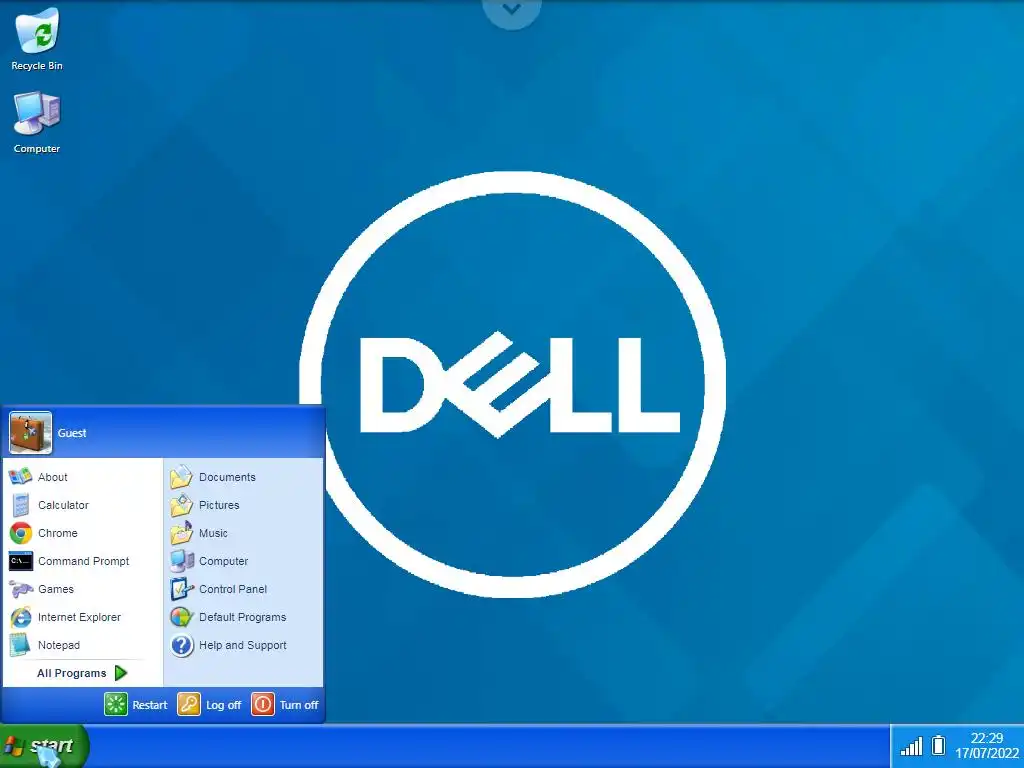Expand the chevron handle at top of screen

click(511, 11)
